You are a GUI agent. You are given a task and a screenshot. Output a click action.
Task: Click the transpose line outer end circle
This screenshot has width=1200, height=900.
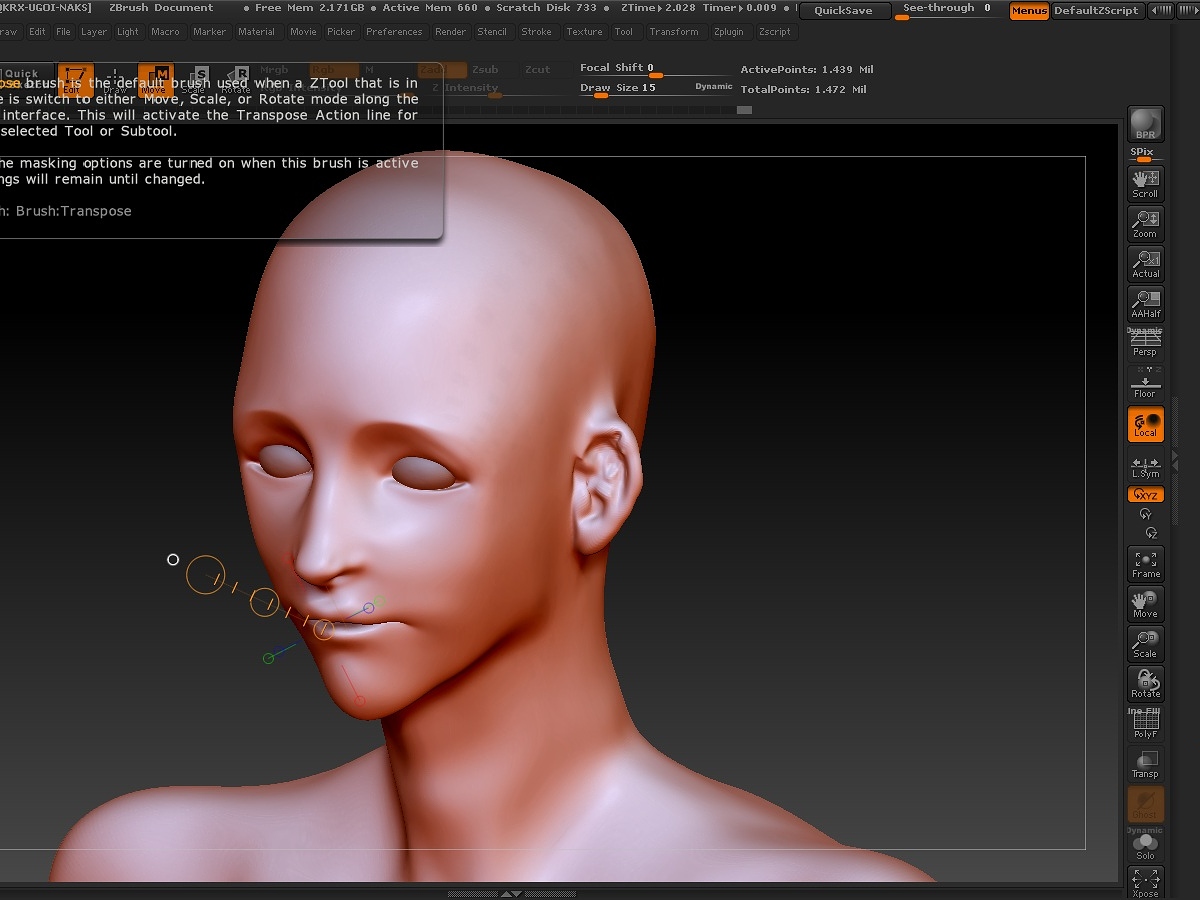(x=206, y=575)
